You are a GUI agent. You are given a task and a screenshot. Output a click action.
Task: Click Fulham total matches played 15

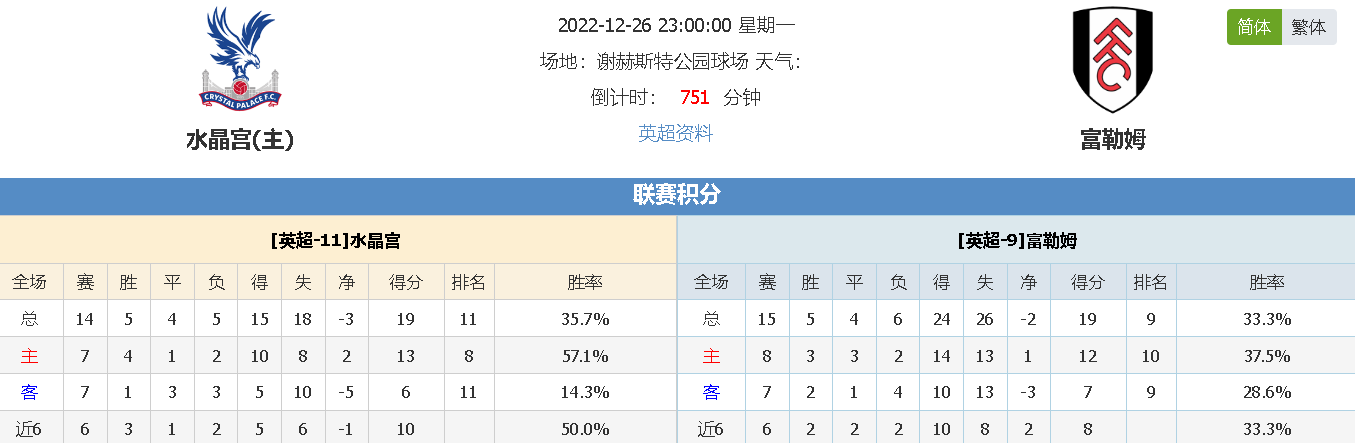(767, 320)
